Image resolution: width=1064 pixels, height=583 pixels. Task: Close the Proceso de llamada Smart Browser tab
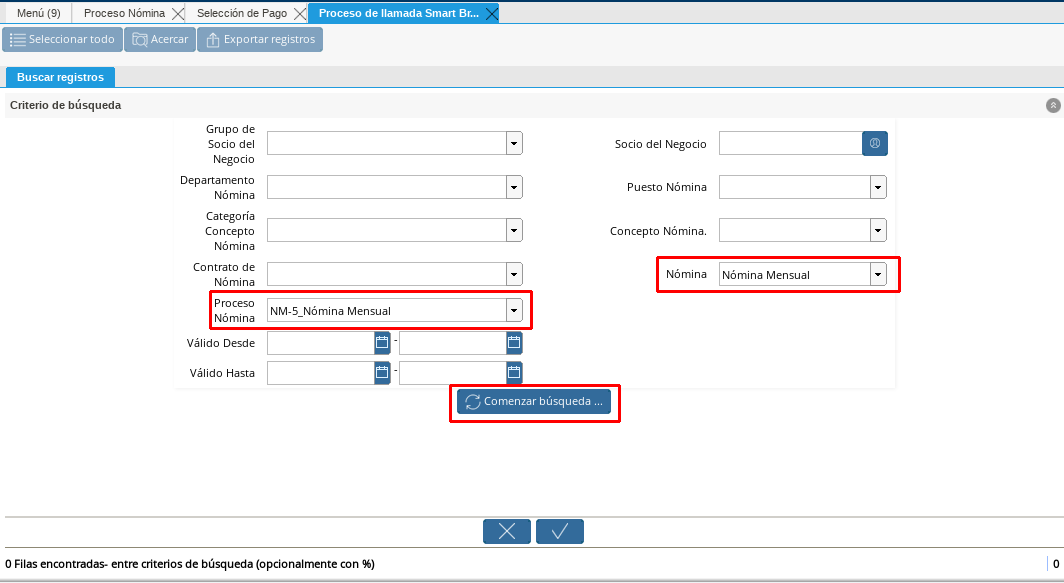coord(492,14)
